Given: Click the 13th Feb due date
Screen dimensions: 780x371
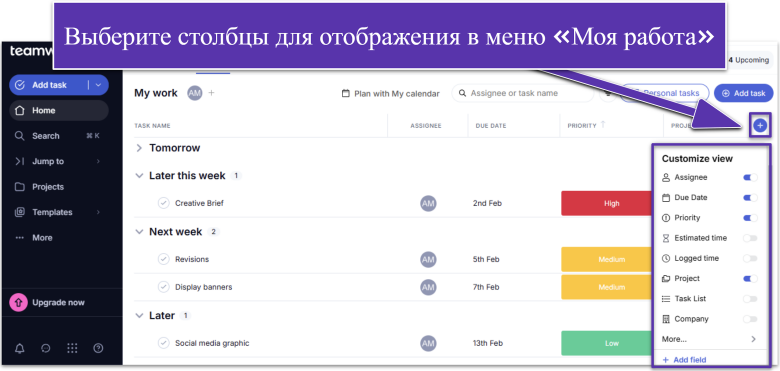Looking at the screenshot, I should [488, 343].
